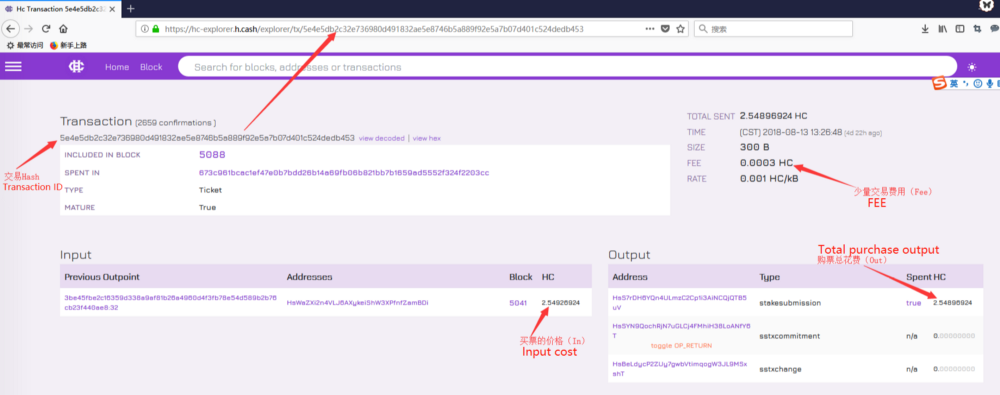
Task: Click the Fee value 0.0003 HC
Action: pos(766,163)
